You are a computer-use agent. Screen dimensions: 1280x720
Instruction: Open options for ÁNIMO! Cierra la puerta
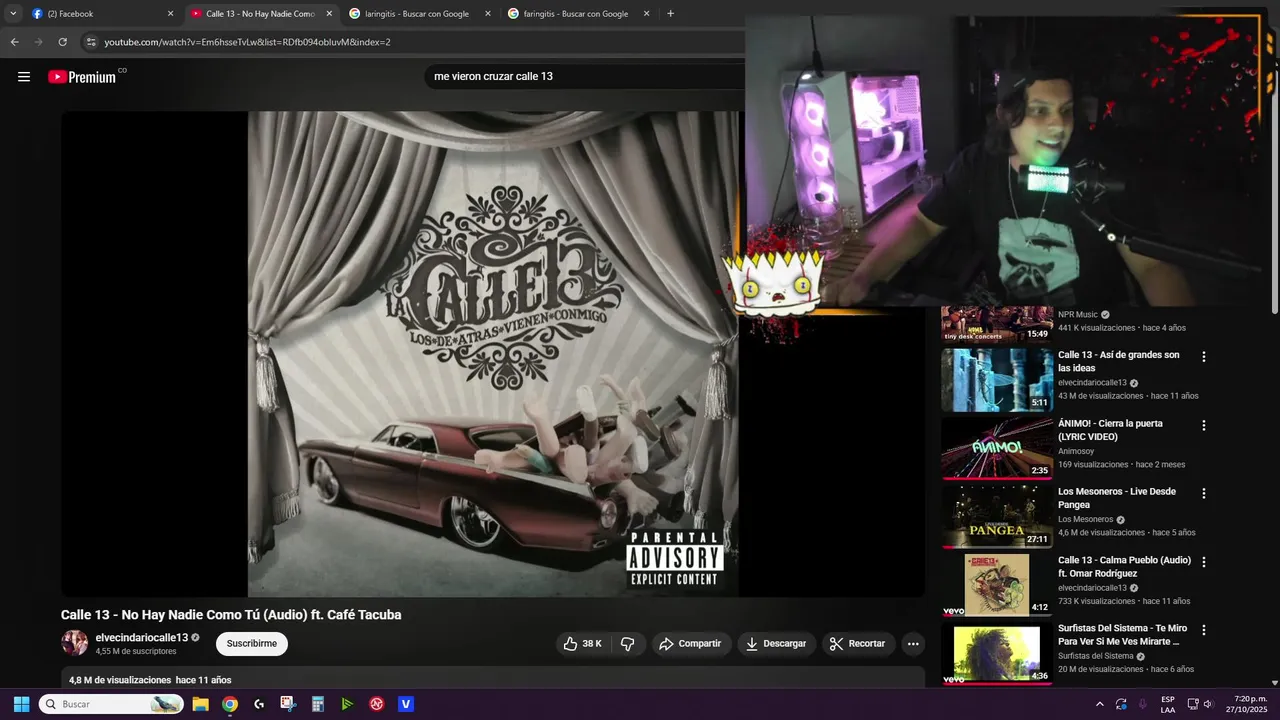point(1204,425)
